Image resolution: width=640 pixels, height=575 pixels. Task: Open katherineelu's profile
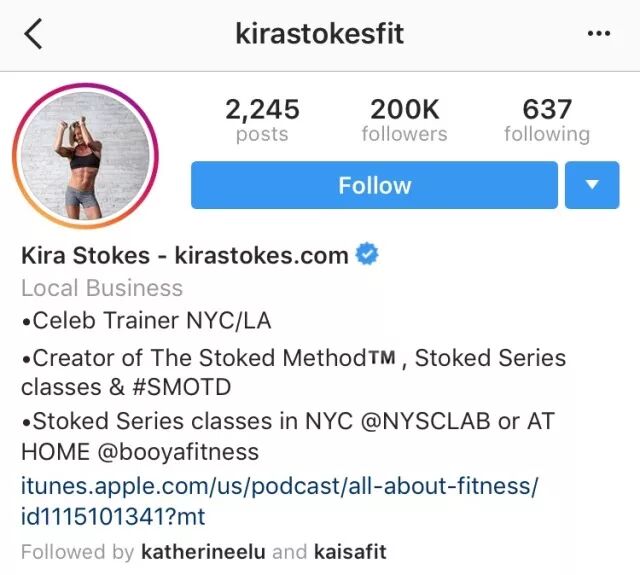[x=203, y=552]
